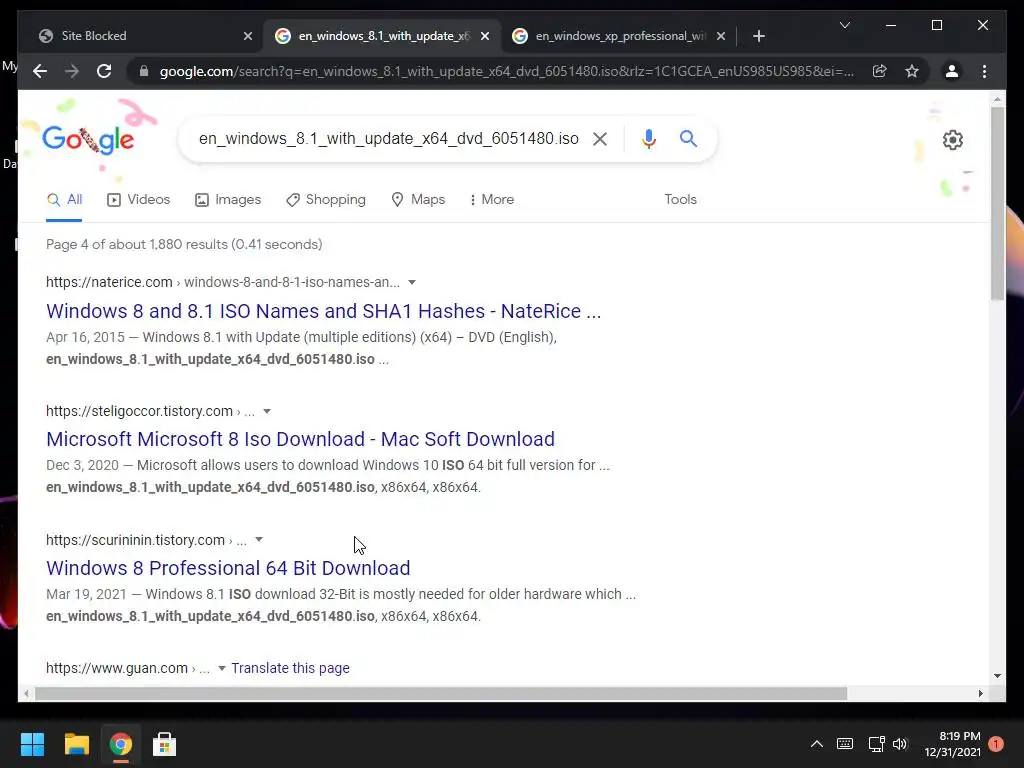This screenshot has height=768, width=1024.
Task: Open Windows 8 and 8.1 ISO Names result
Action: tap(323, 311)
